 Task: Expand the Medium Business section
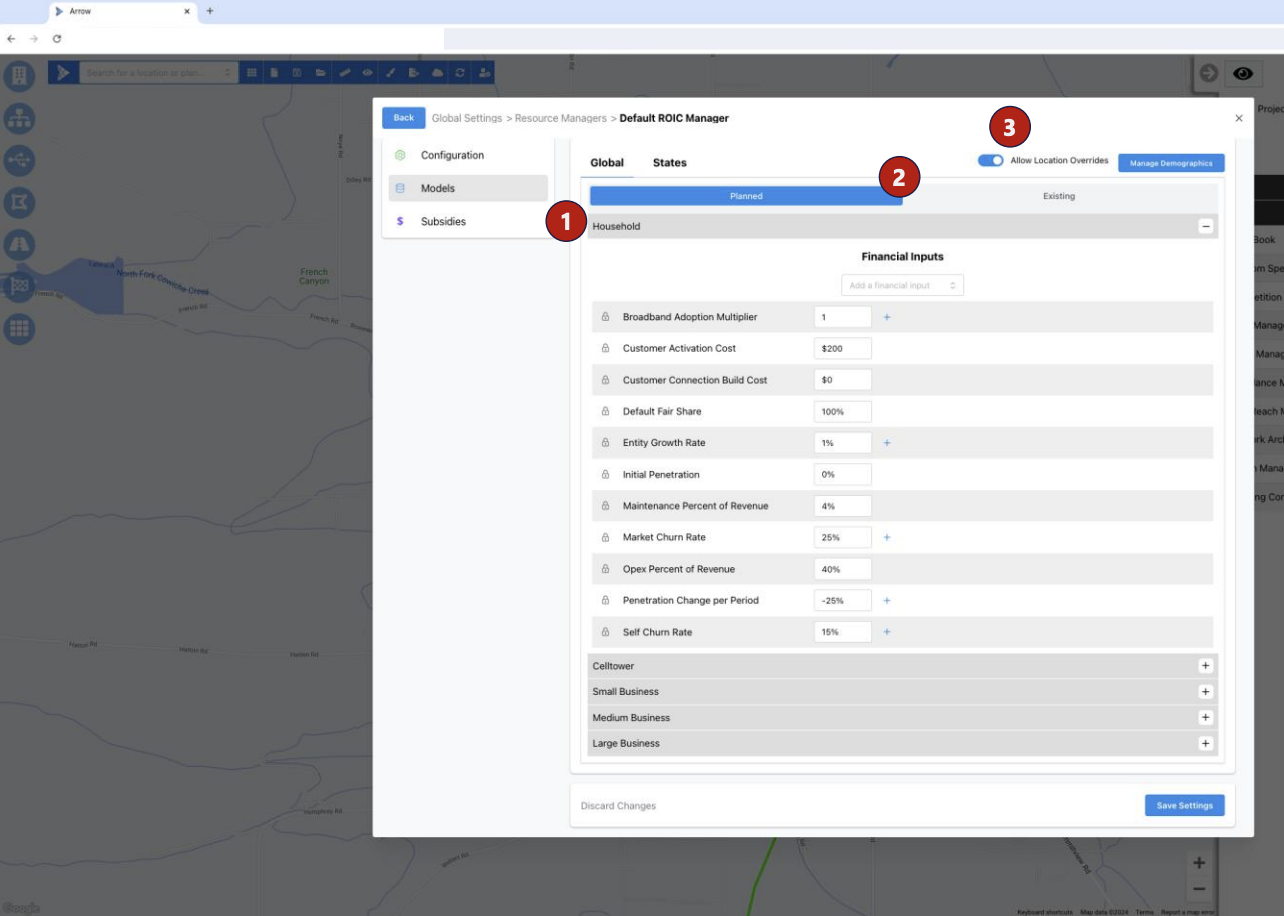pyautogui.click(x=1205, y=718)
